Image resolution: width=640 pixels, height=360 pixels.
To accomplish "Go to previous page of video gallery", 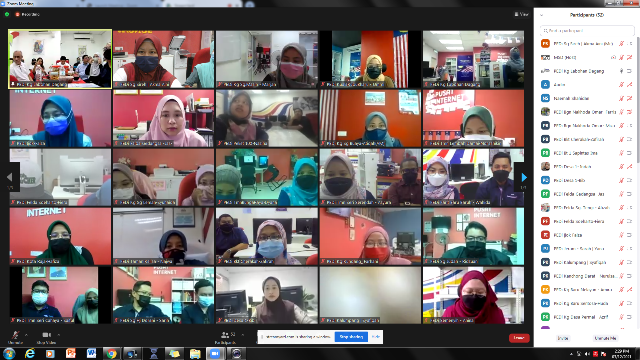I will [x=10, y=177].
